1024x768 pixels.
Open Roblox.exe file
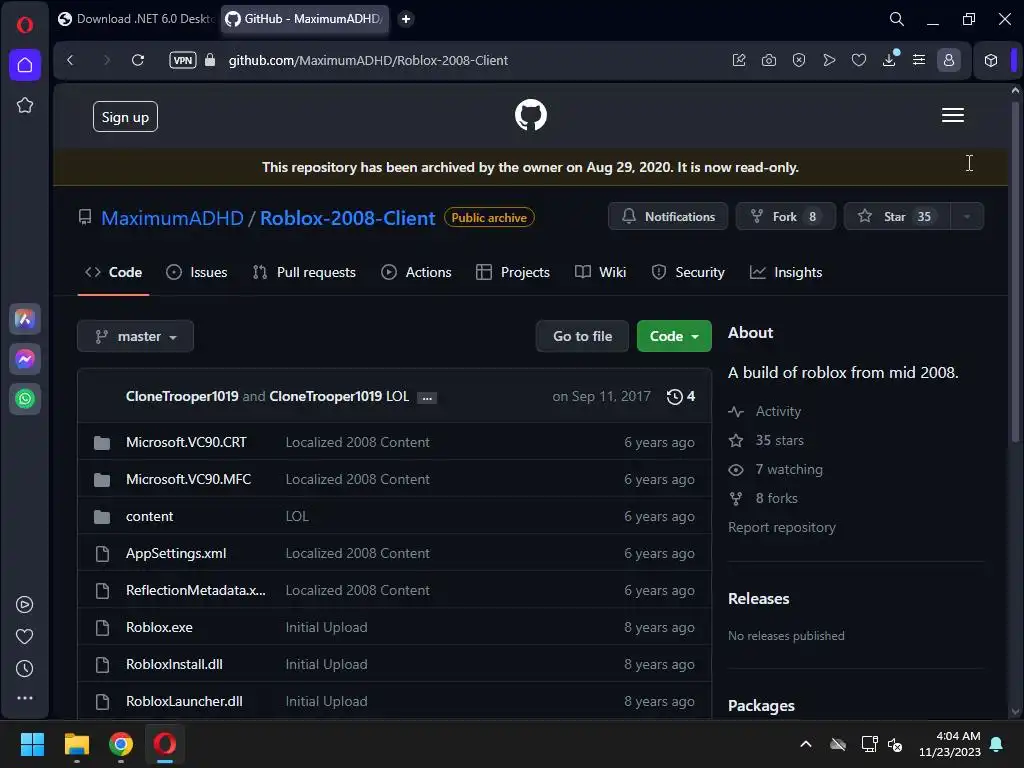pyautogui.click(x=159, y=628)
